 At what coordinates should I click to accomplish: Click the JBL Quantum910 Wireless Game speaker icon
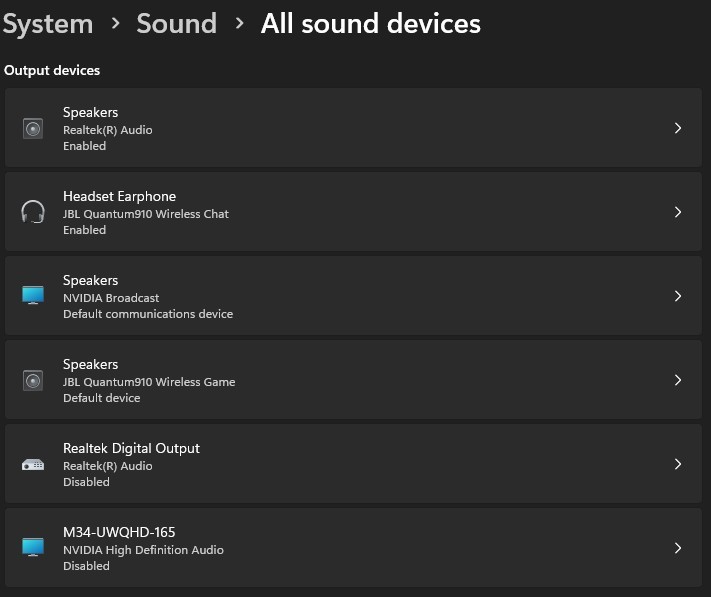[33, 381]
